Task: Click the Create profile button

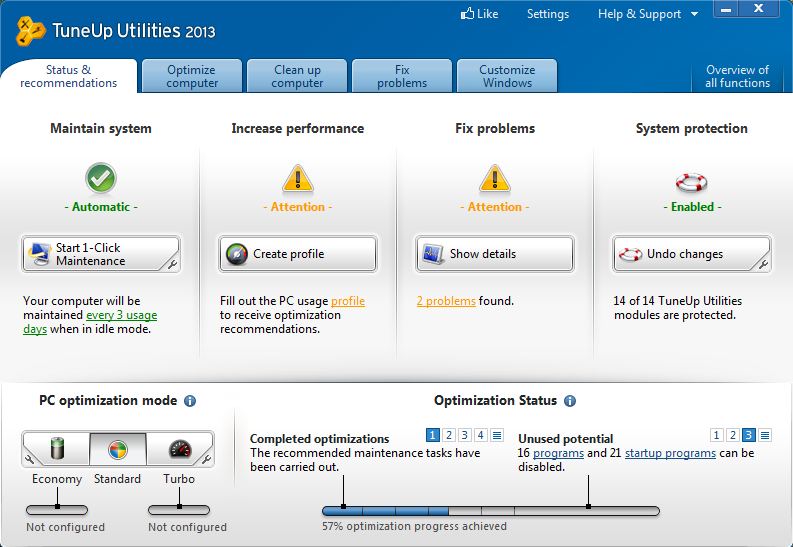Action: coord(298,254)
